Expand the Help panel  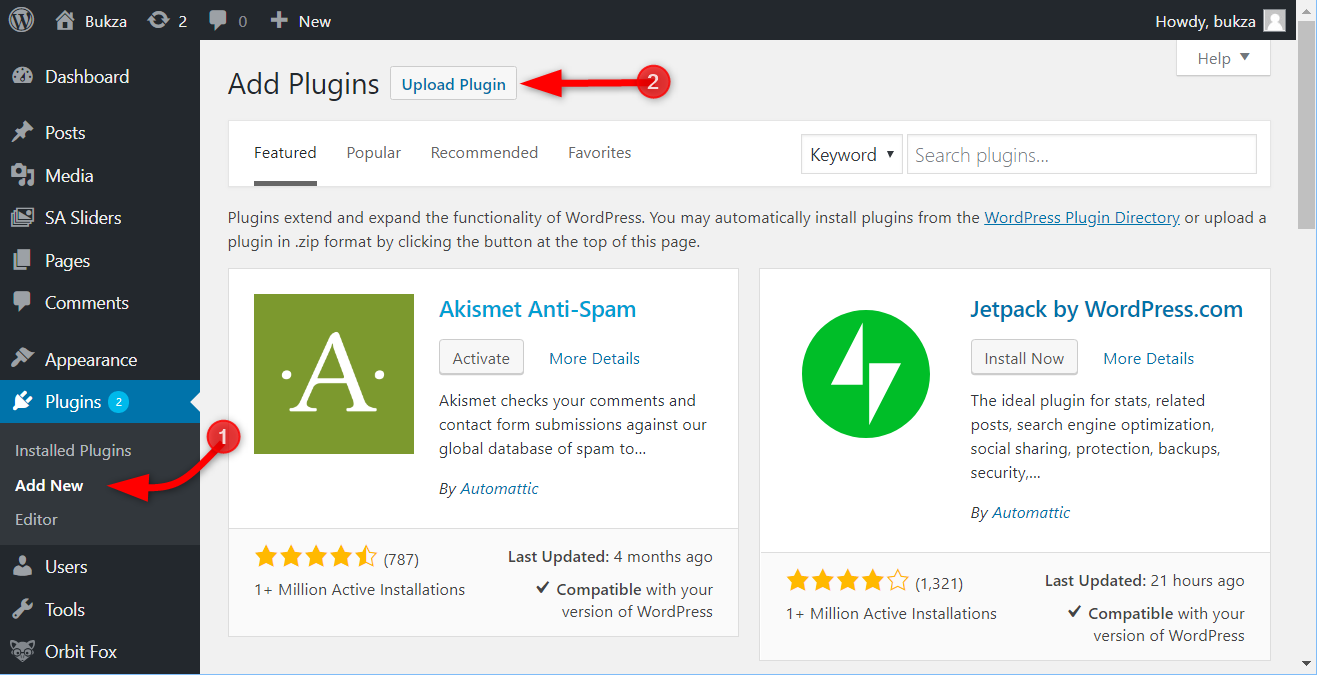tap(1223, 58)
